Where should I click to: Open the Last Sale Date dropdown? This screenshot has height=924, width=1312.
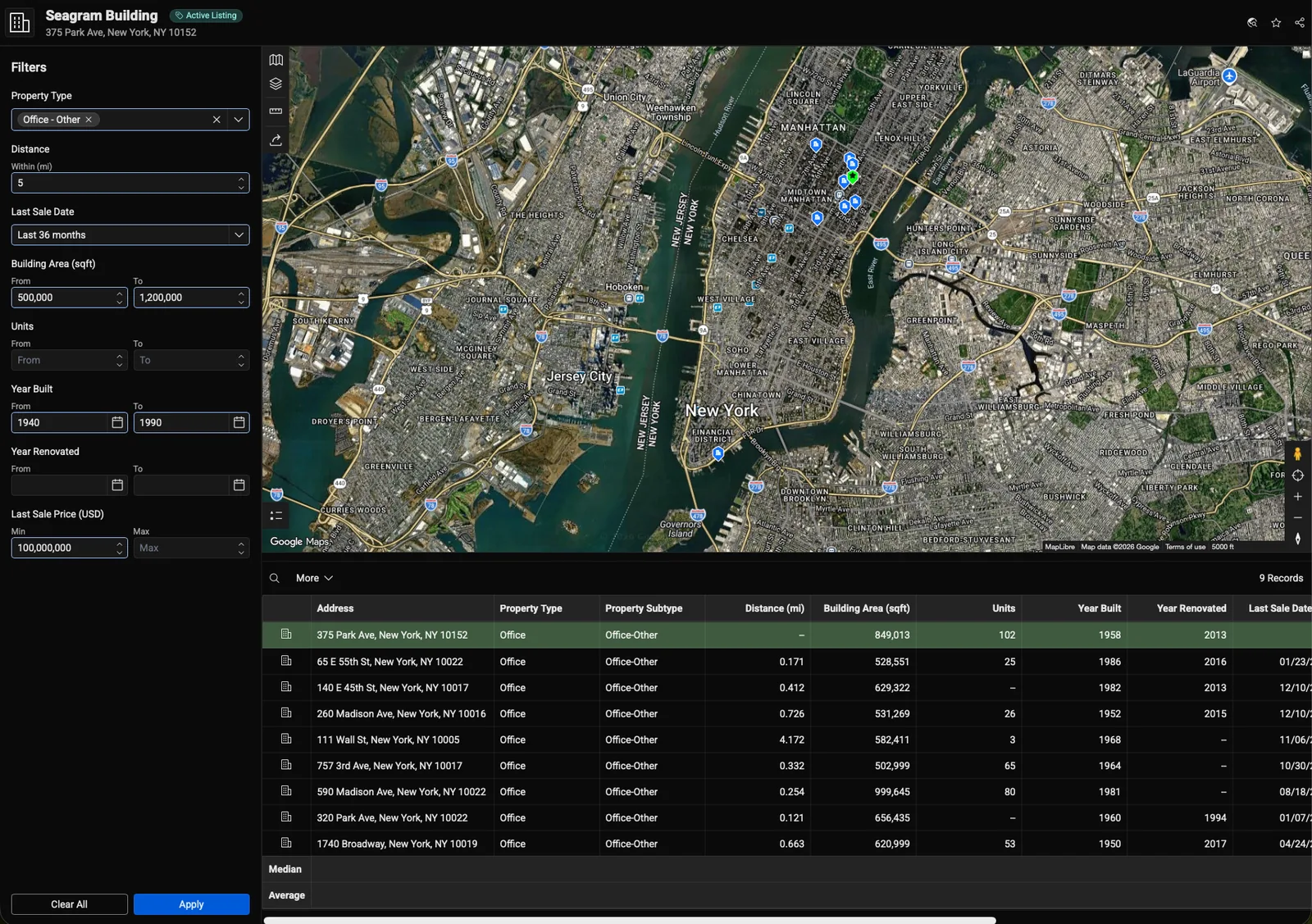point(239,235)
